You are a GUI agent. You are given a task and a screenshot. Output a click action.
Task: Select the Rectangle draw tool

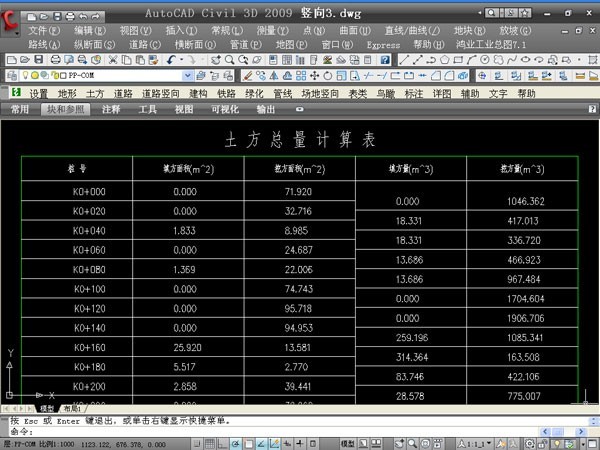[458, 60]
